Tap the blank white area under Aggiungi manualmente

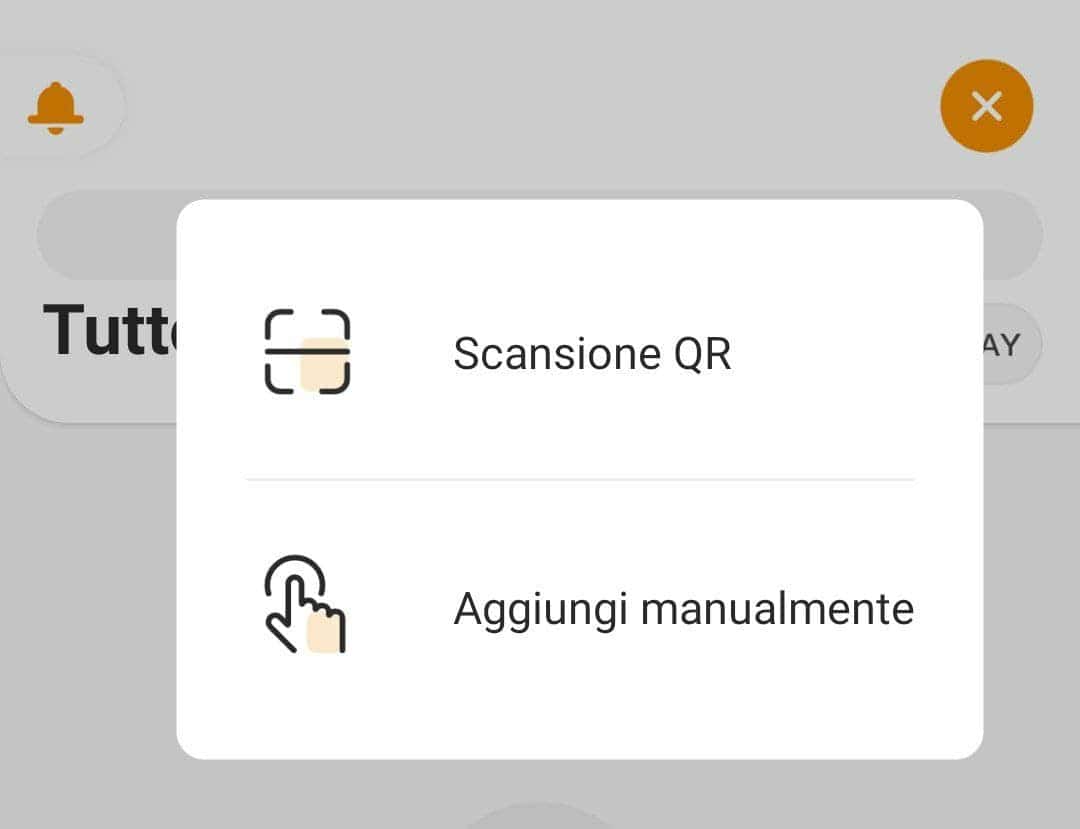coord(580,702)
